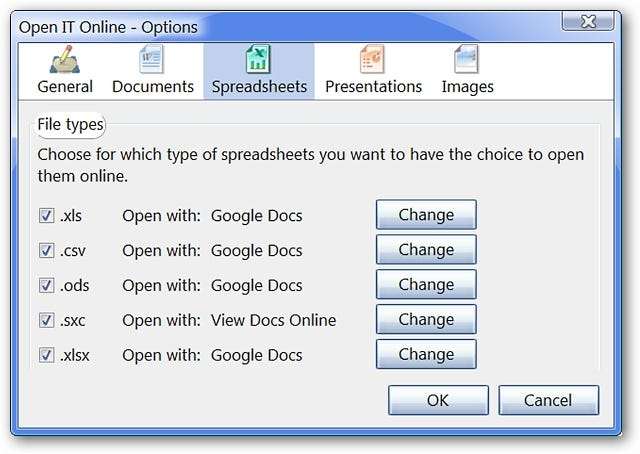Change the .sxc View Docs Online handler

pos(426,320)
